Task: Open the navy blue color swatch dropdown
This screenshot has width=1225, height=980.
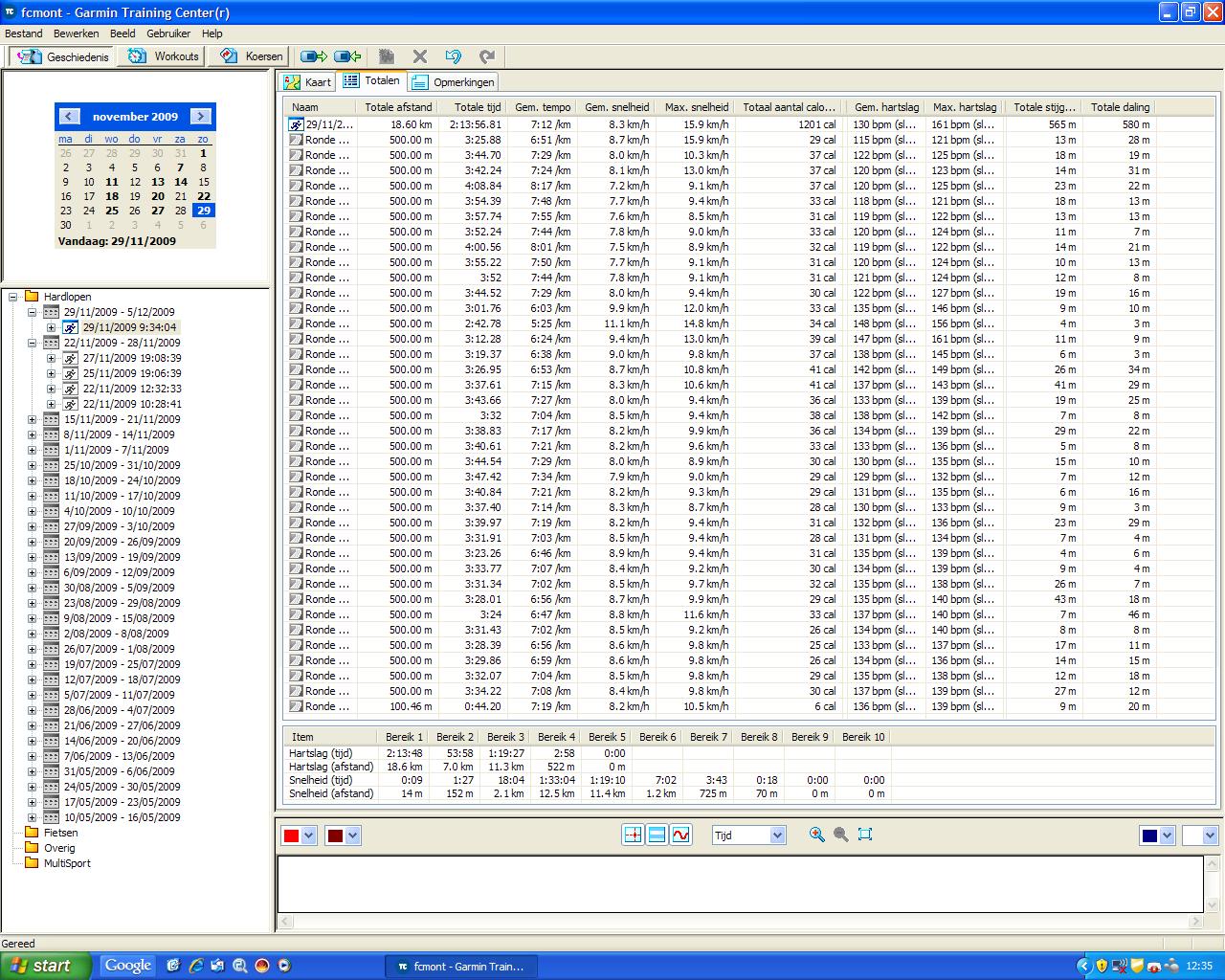Action: click(1167, 835)
